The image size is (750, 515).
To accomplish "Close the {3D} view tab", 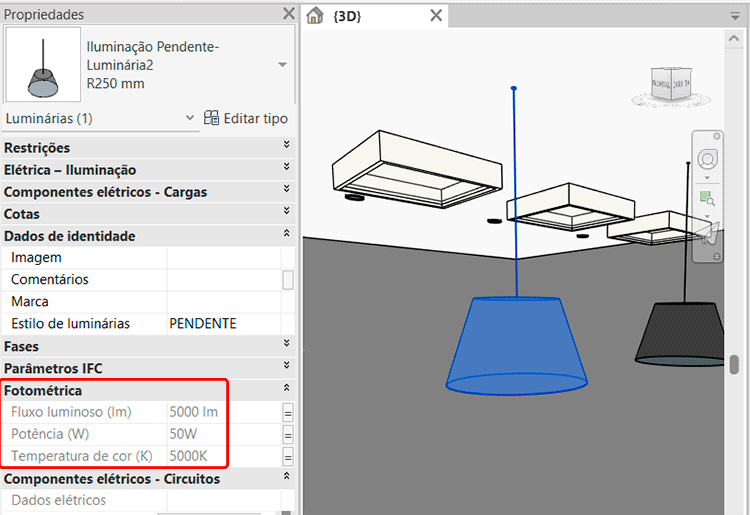I will [436, 16].
